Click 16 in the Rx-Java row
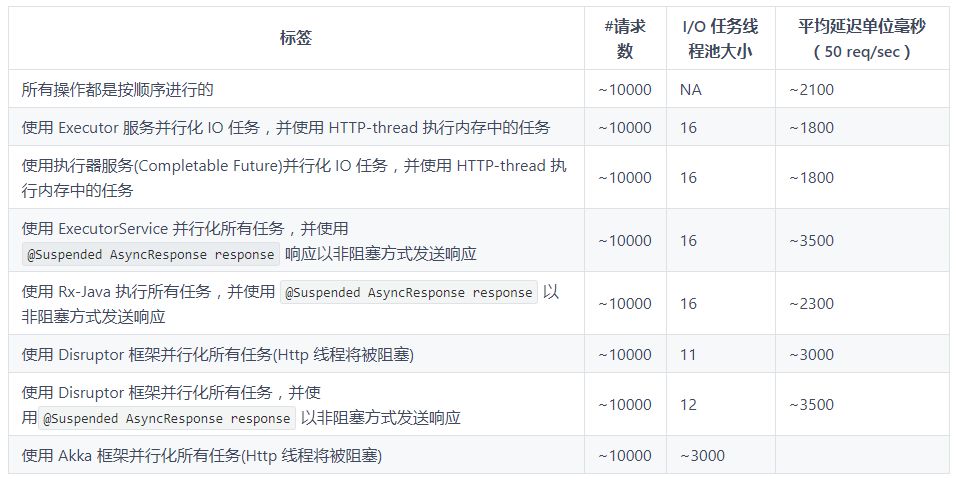Viewport: 956px width, 481px height. (x=688, y=304)
